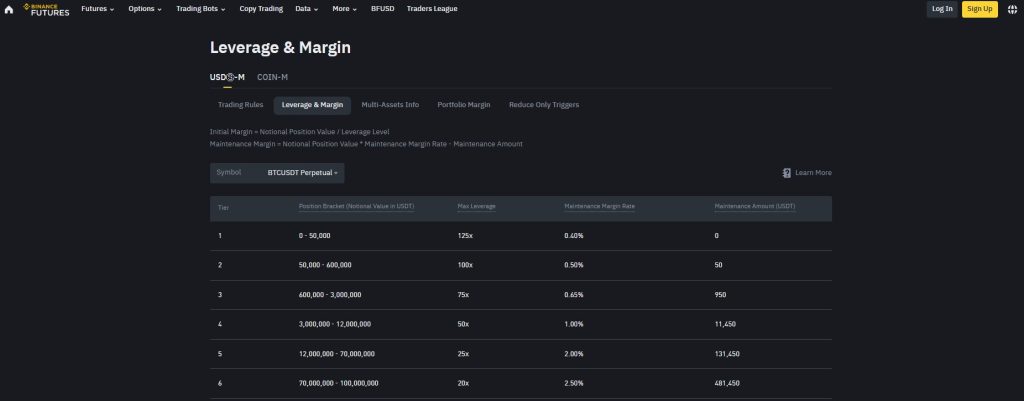The height and width of the screenshot is (401, 1024).
Task: Go to the home icon in the top bar
Action: (x=8, y=9)
